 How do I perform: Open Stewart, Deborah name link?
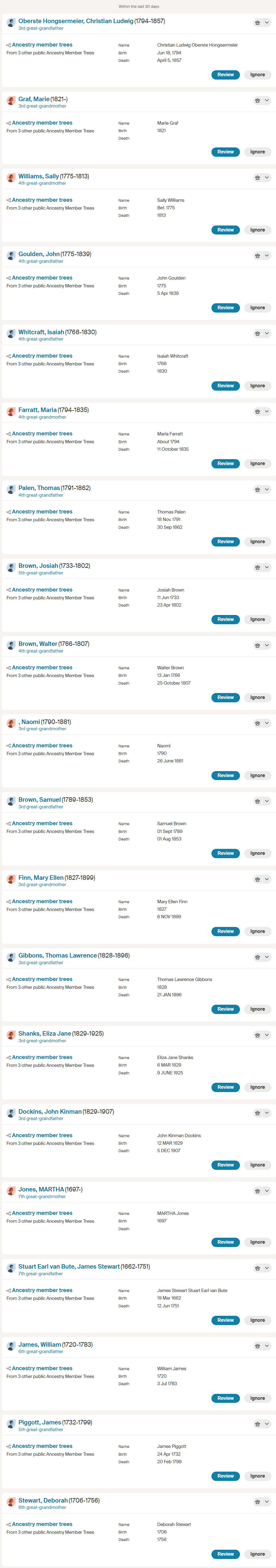(x=43, y=1500)
